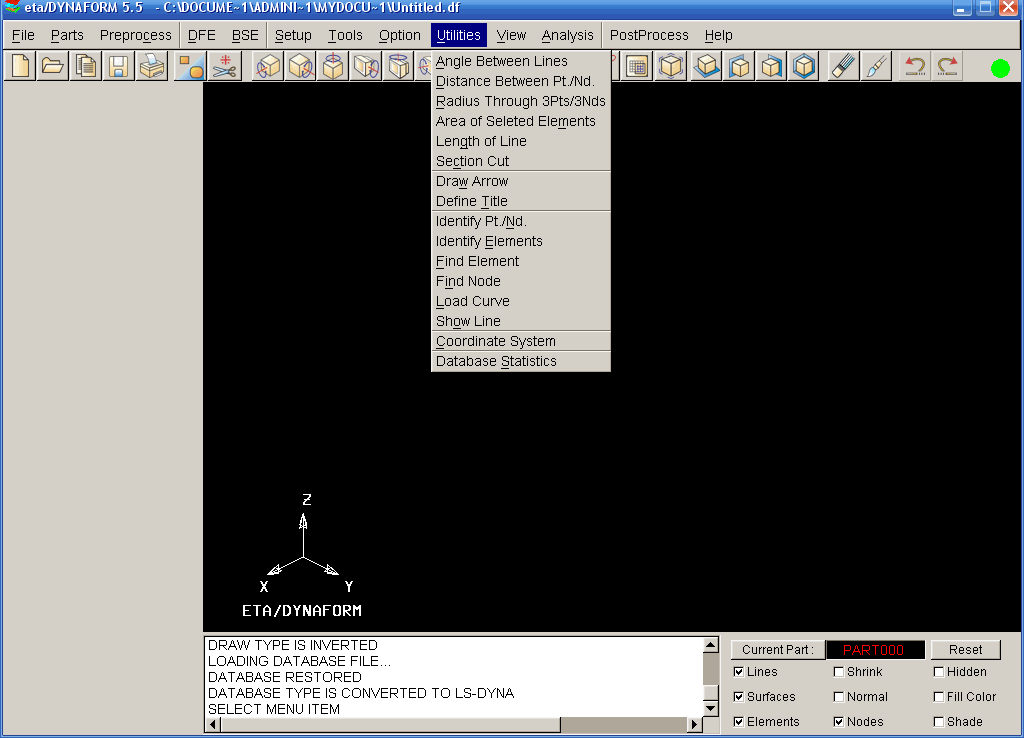Click the square-and-circle part on/off icon

191,66
